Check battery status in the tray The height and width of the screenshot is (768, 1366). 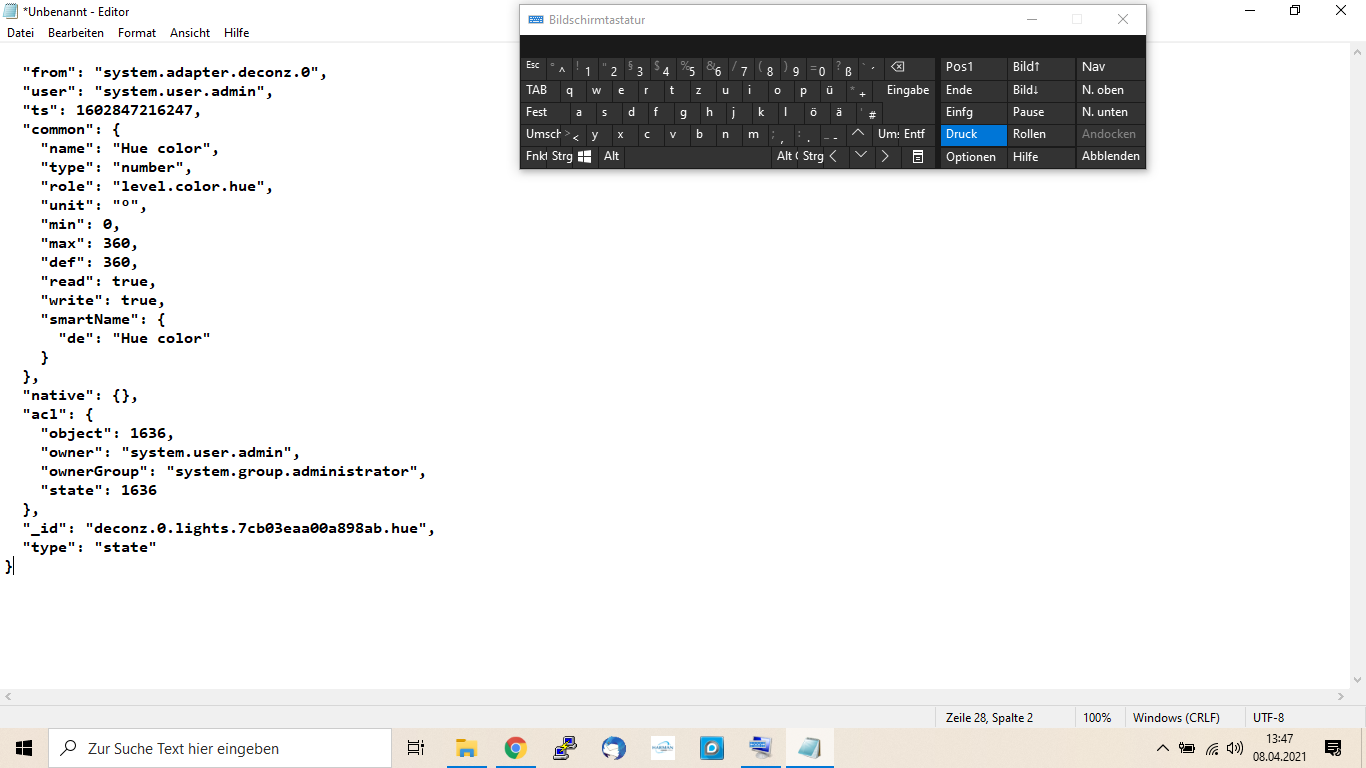1187,748
